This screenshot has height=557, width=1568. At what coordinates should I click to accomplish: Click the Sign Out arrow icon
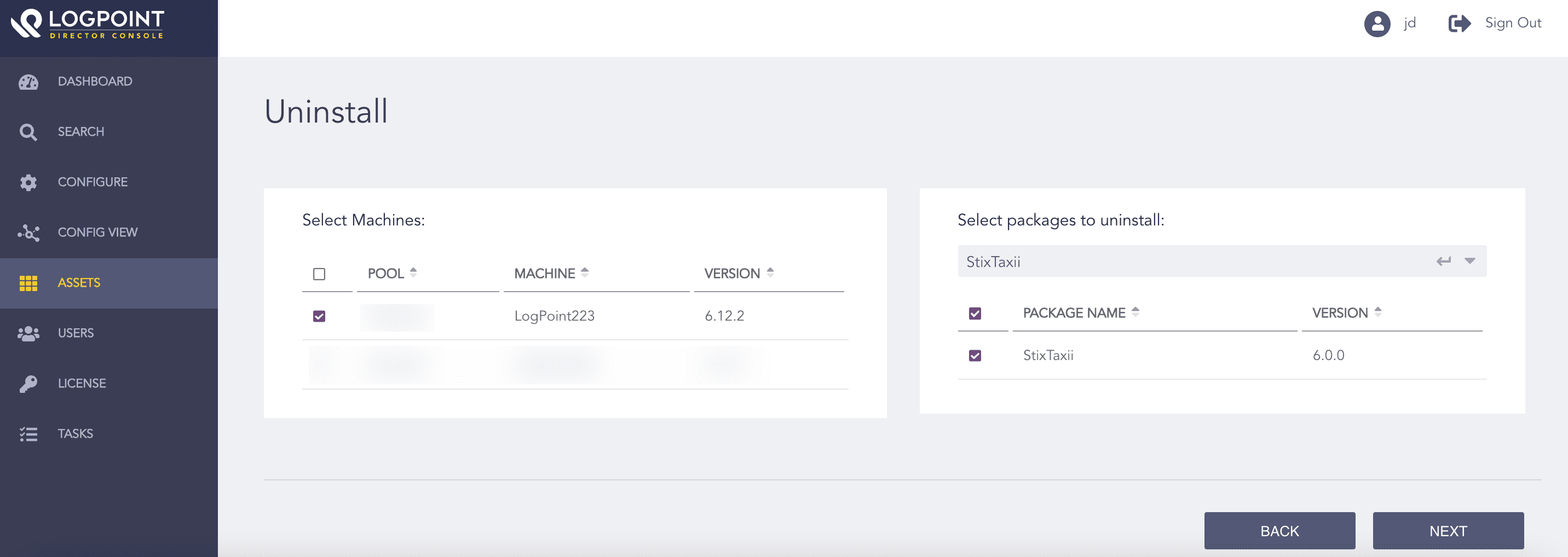pos(1459,24)
